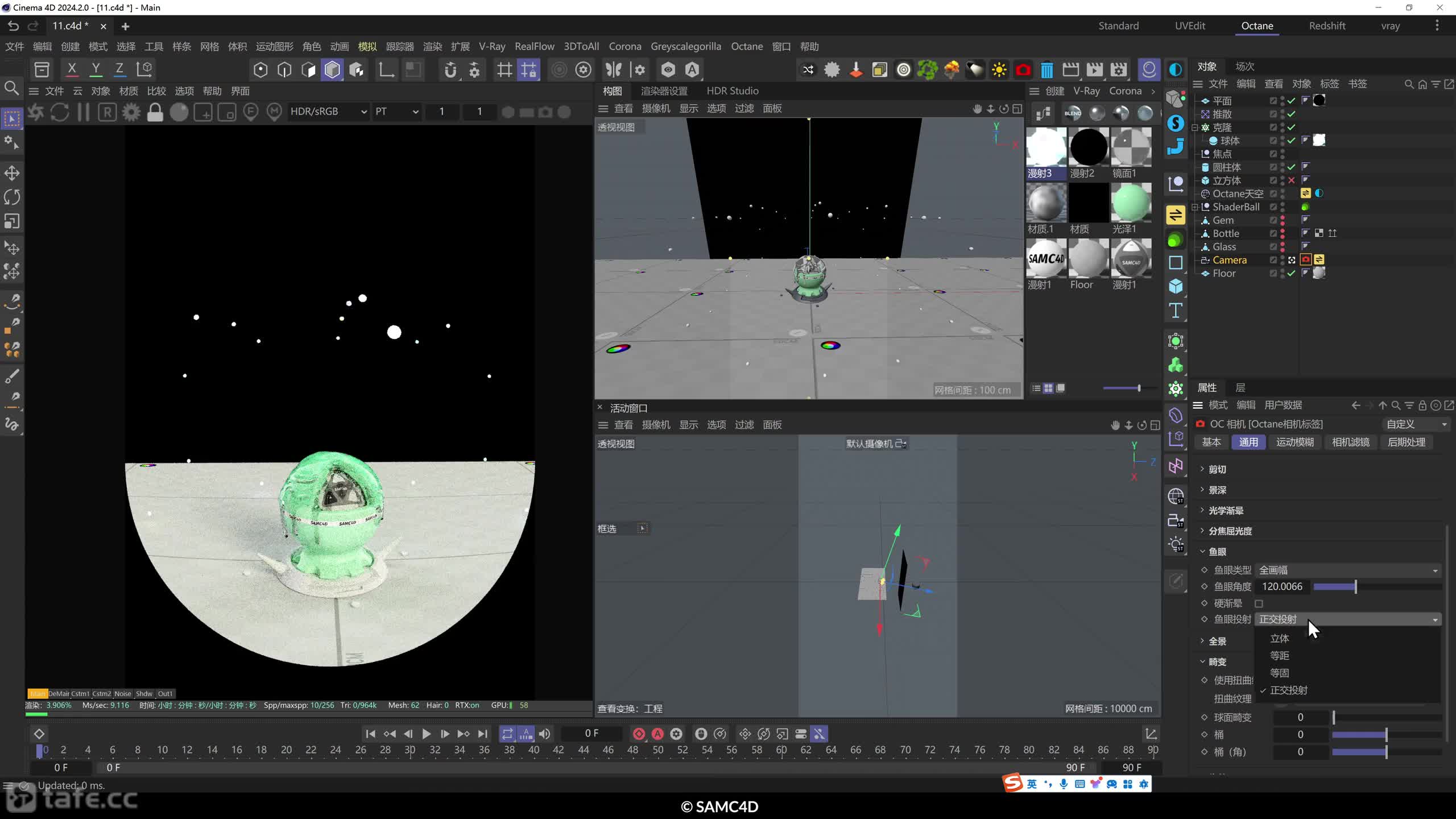Click the Noise render pass button
This screenshot has width=1456, height=819.
point(122,693)
